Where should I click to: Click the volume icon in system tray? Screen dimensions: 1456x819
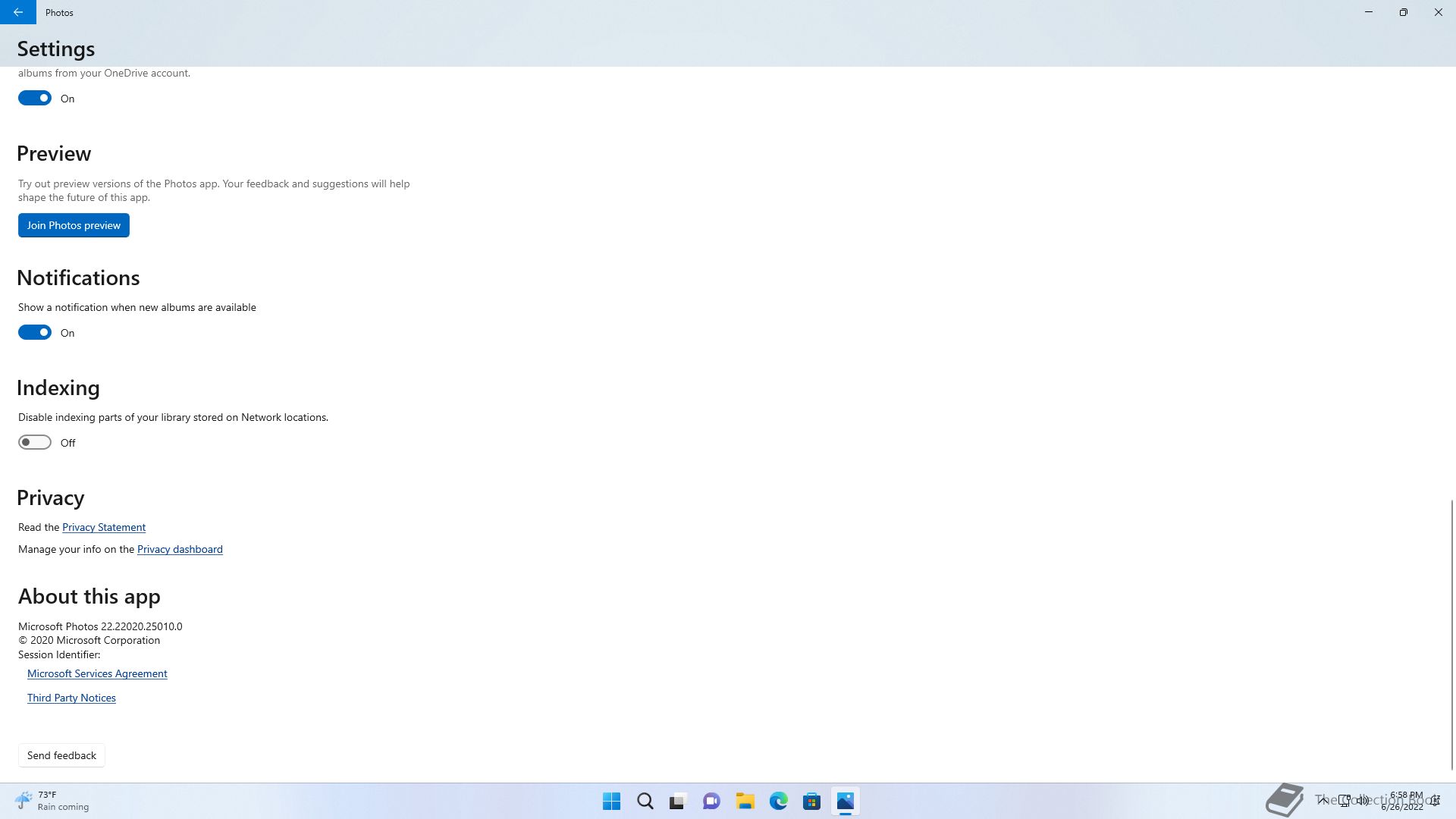coord(1363,800)
